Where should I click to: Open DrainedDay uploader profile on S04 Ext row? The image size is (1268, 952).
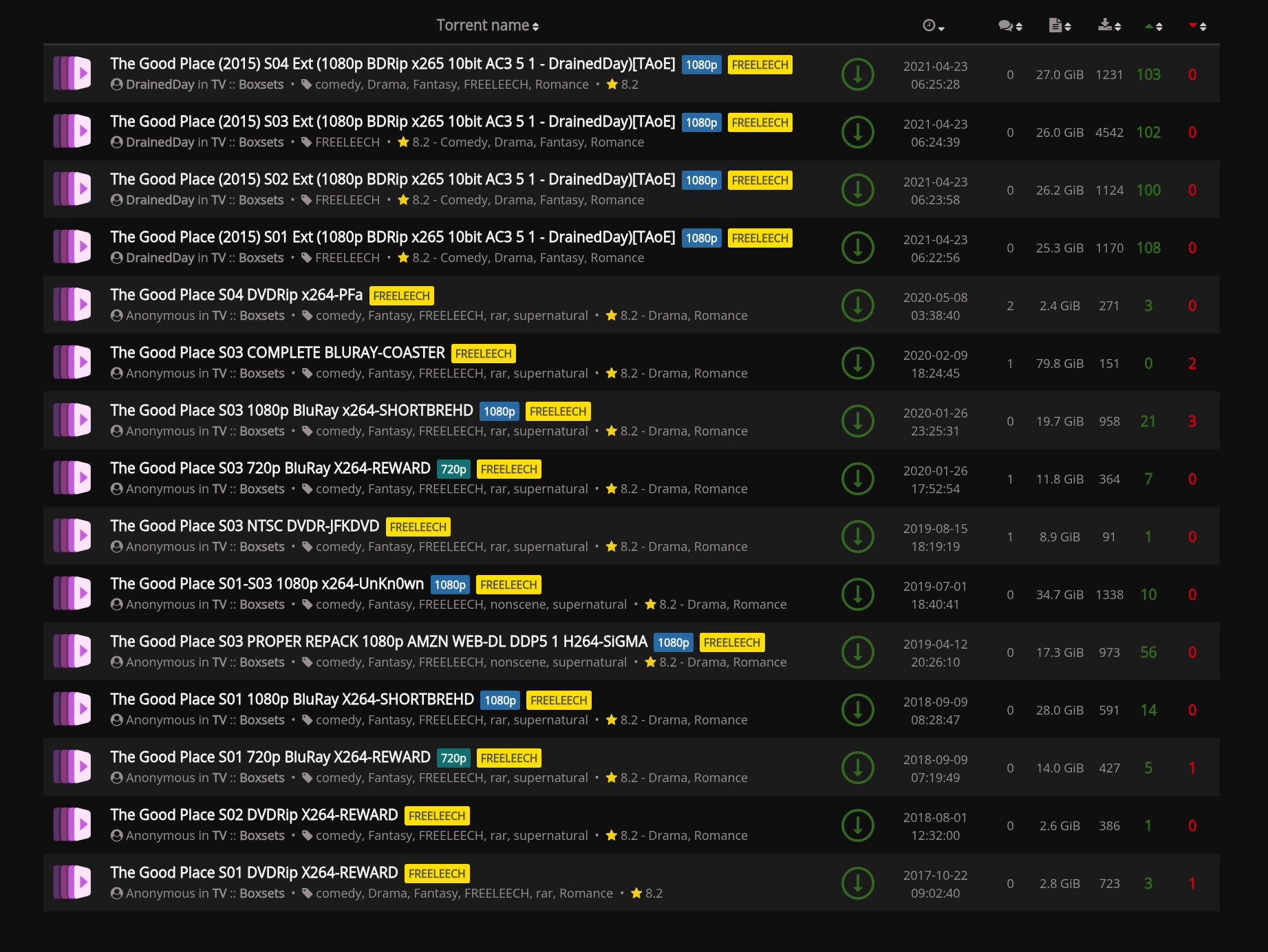pos(160,85)
